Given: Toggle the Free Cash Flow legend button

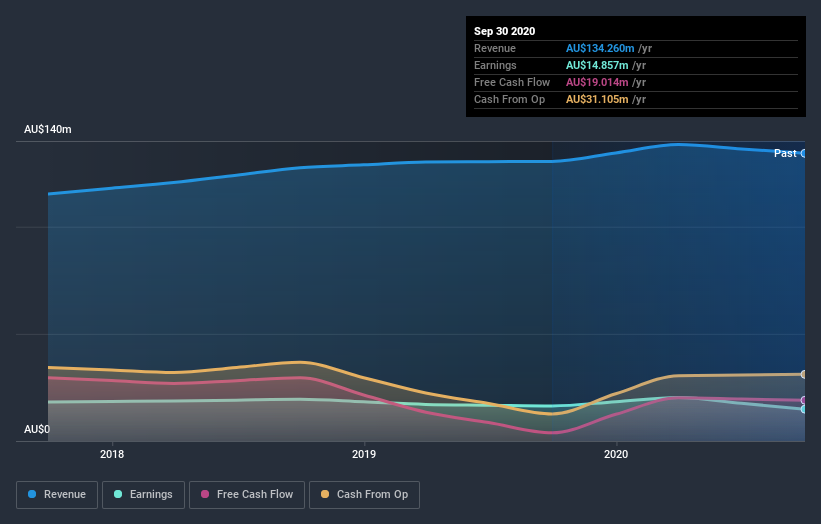Looking at the screenshot, I should (x=247, y=495).
